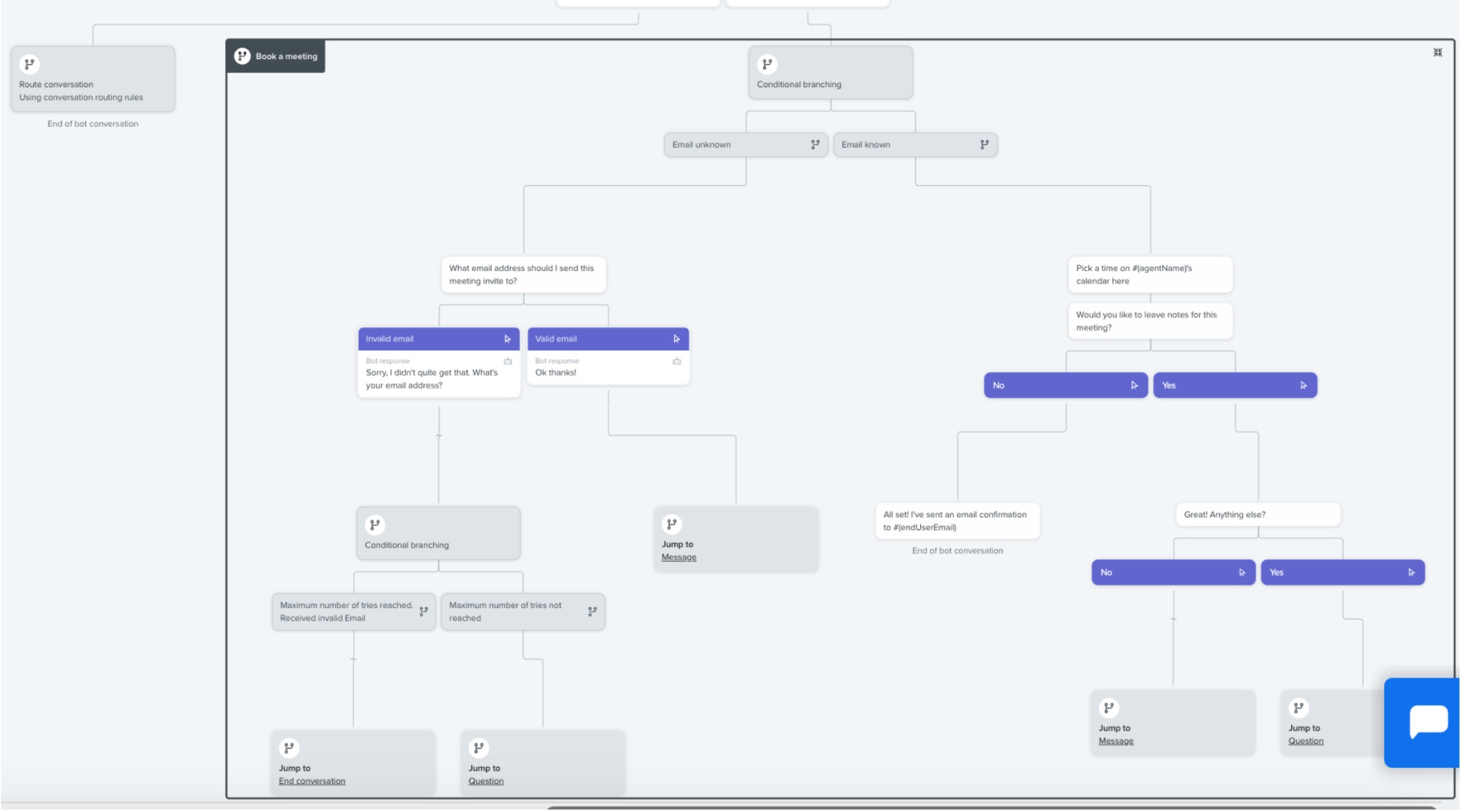The height and width of the screenshot is (812, 1460).
Task: Open Question link under Maximum tries not reached
Action: pyautogui.click(x=486, y=781)
